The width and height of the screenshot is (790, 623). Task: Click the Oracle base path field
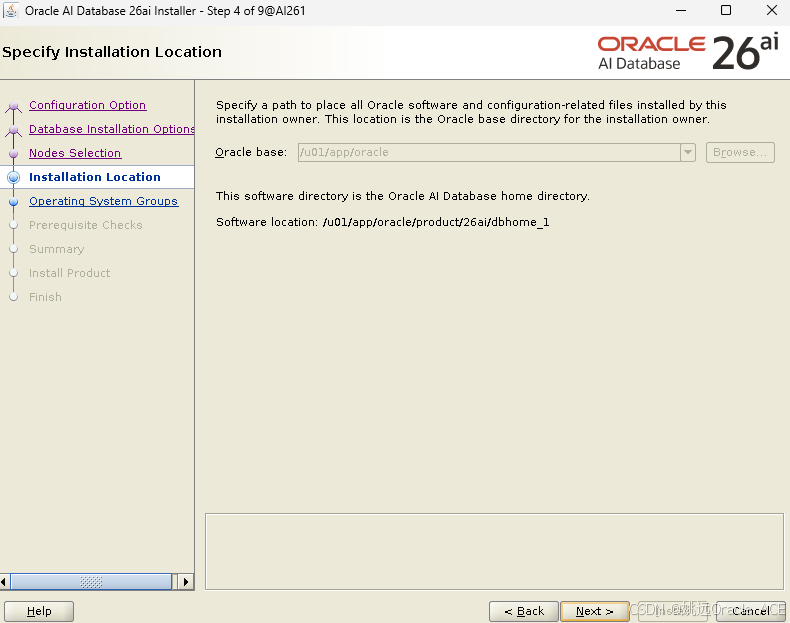coord(489,152)
